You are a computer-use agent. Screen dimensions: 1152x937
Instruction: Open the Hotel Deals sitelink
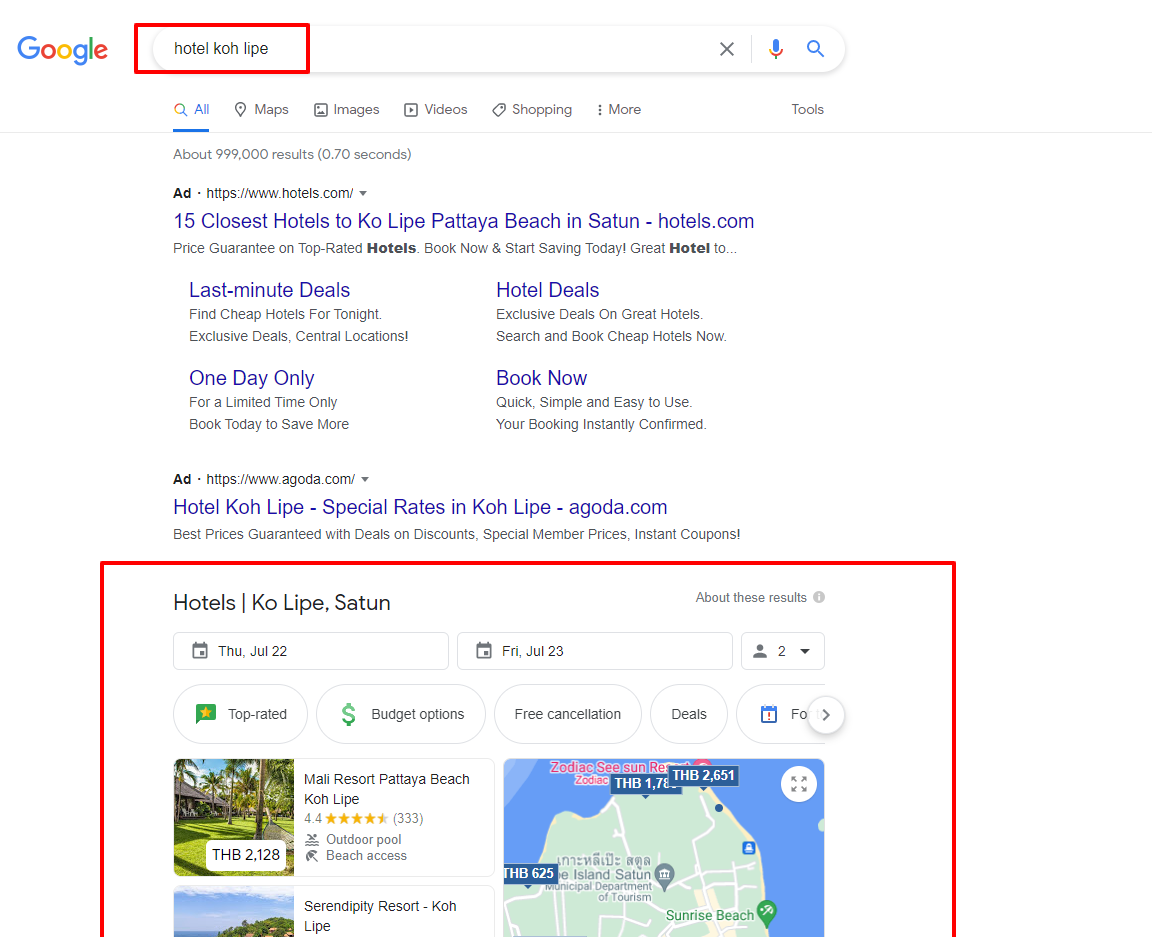pos(547,290)
